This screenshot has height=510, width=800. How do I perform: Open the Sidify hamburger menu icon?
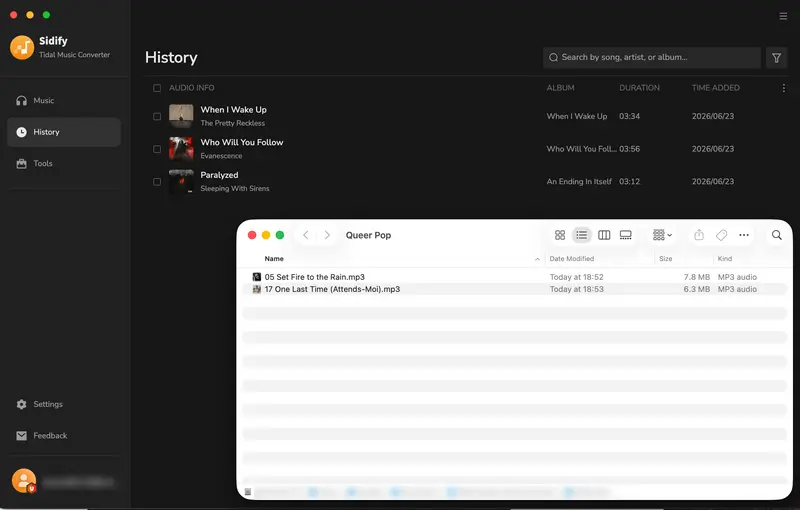pos(783,16)
